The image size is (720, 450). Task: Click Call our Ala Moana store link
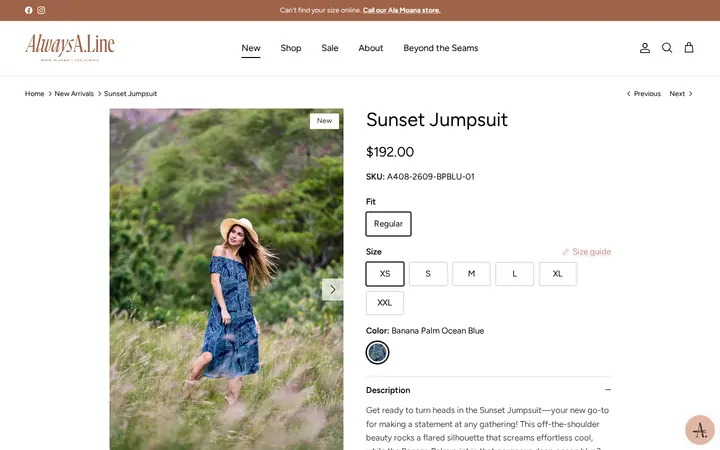401,10
